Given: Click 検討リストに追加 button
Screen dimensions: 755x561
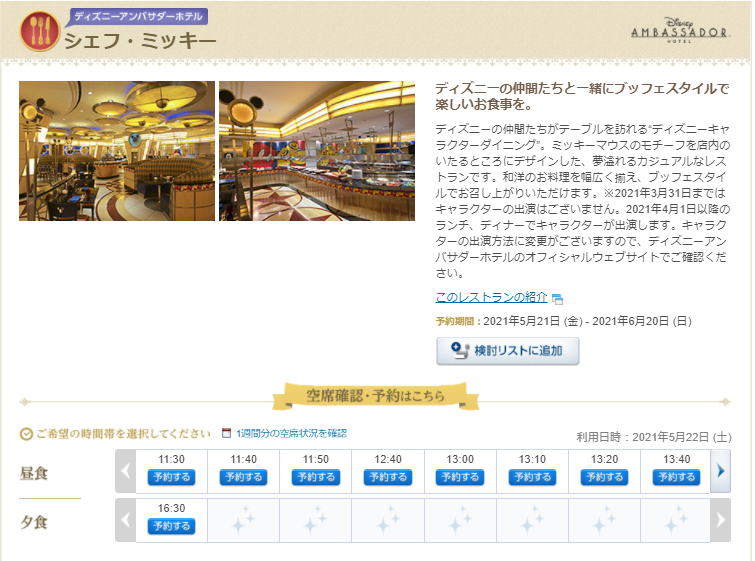Looking at the screenshot, I should click(x=508, y=351).
